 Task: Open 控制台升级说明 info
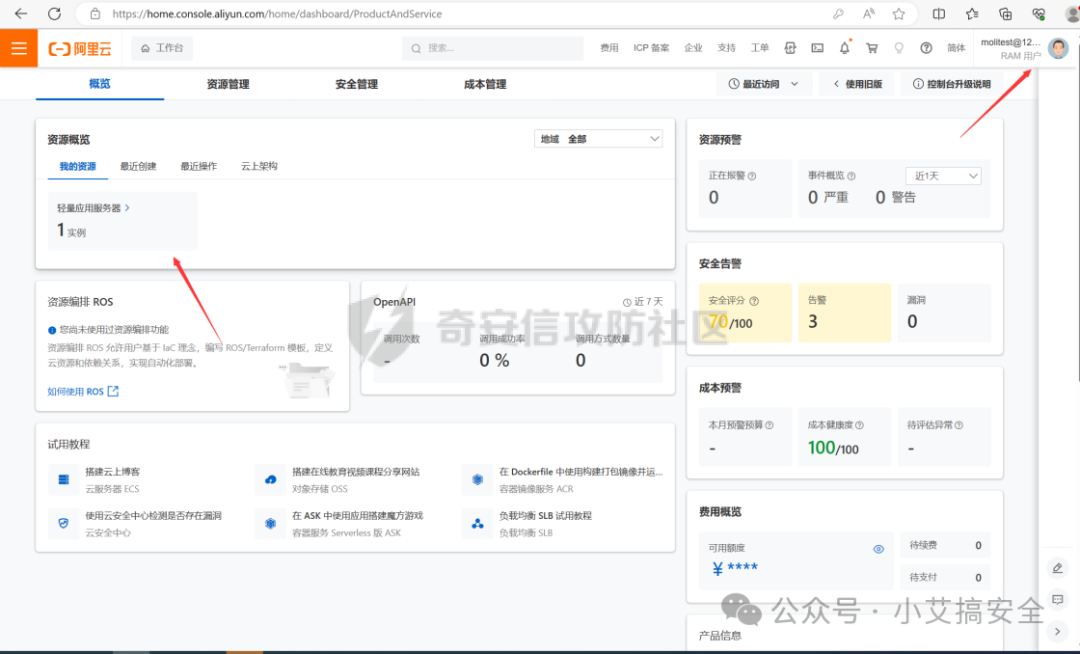[x=952, y=84]
